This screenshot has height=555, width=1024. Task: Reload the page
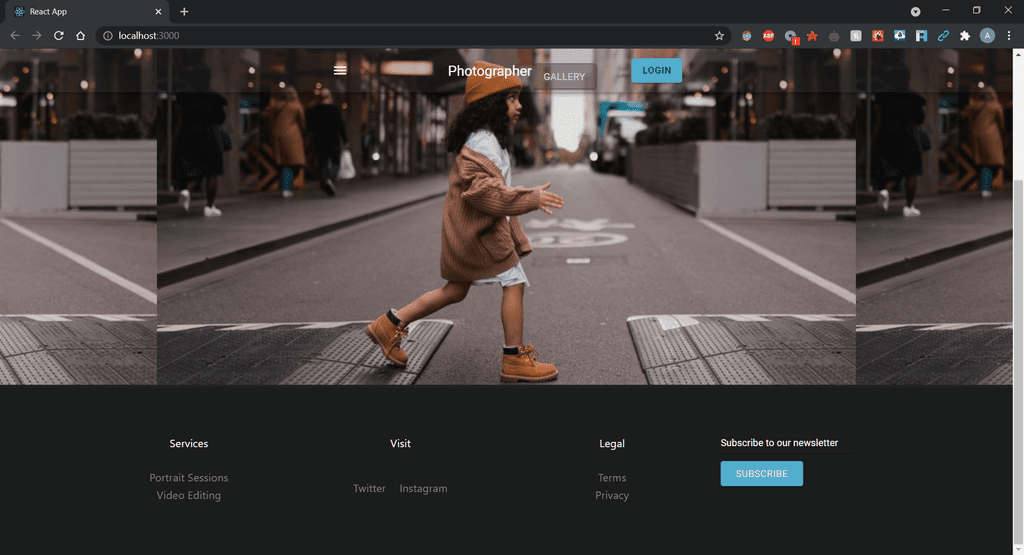59,36
